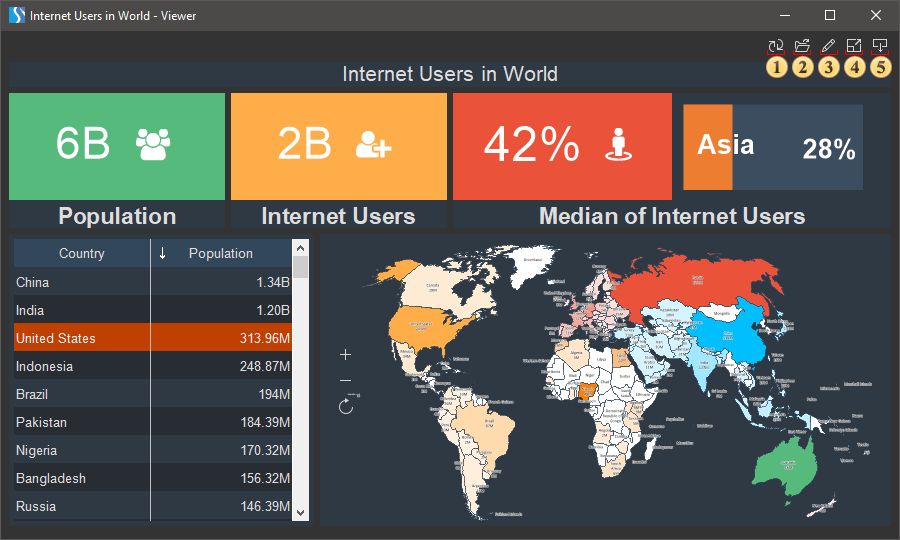This screenshot has width=900, height=540.
Task: Click the Full screen icon in toolbar
Action: tap(853, 46)
